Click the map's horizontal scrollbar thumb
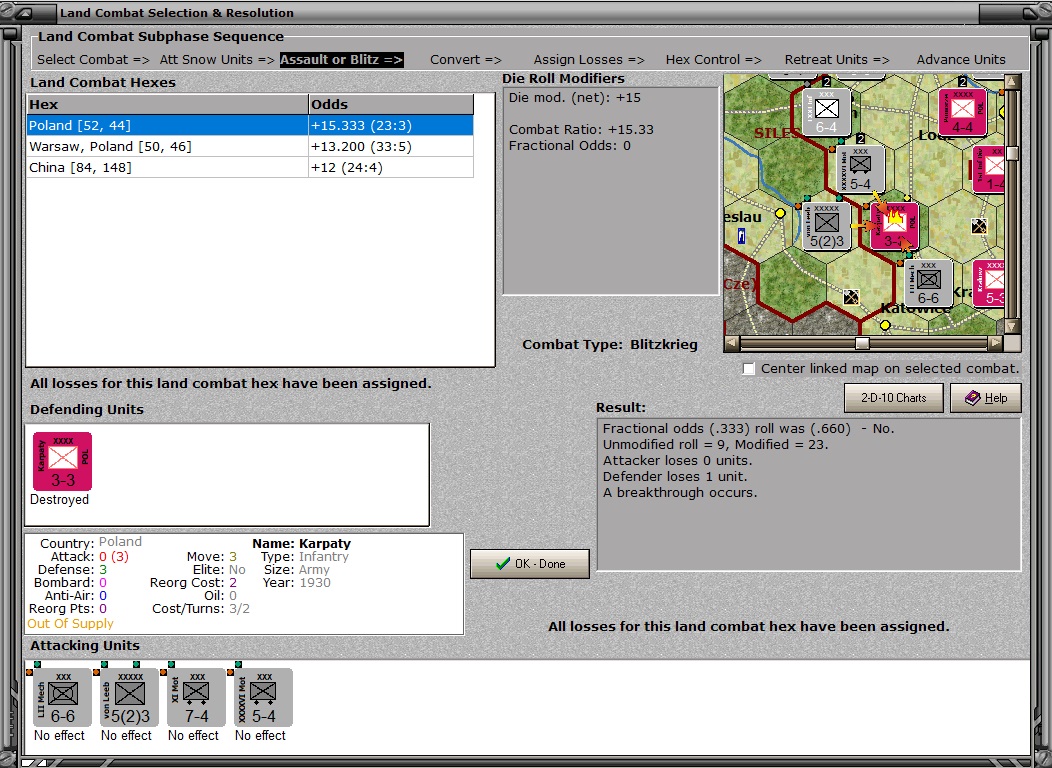Image resolution: width=1052 pixels, height=768 pixels. 862,343
